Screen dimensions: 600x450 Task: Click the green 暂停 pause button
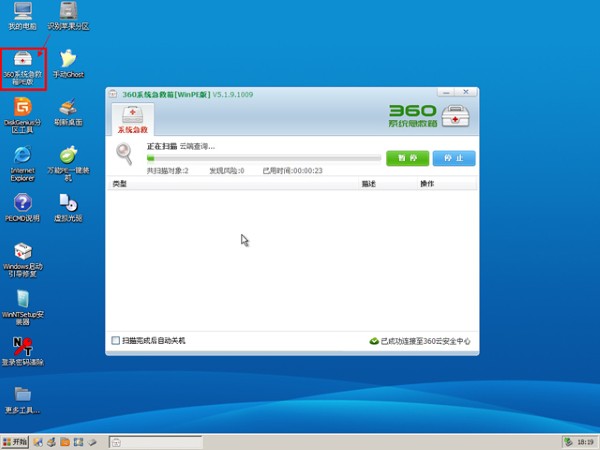click(408, 158)
